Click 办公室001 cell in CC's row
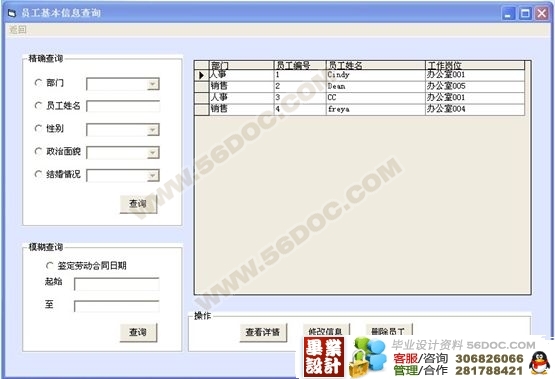 (475, 98)
